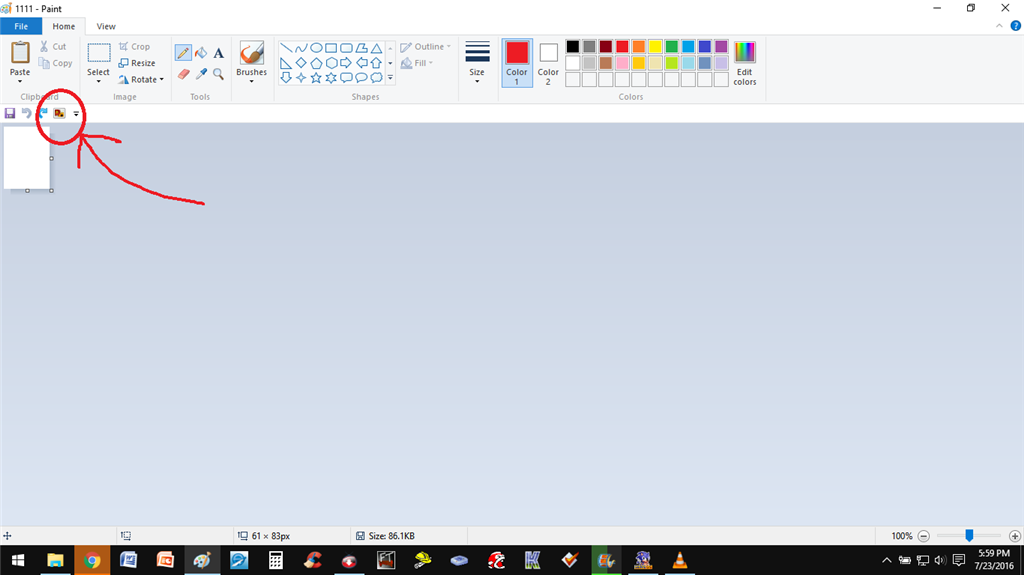Select the Fill with color bucket tool

click(201, 53)
